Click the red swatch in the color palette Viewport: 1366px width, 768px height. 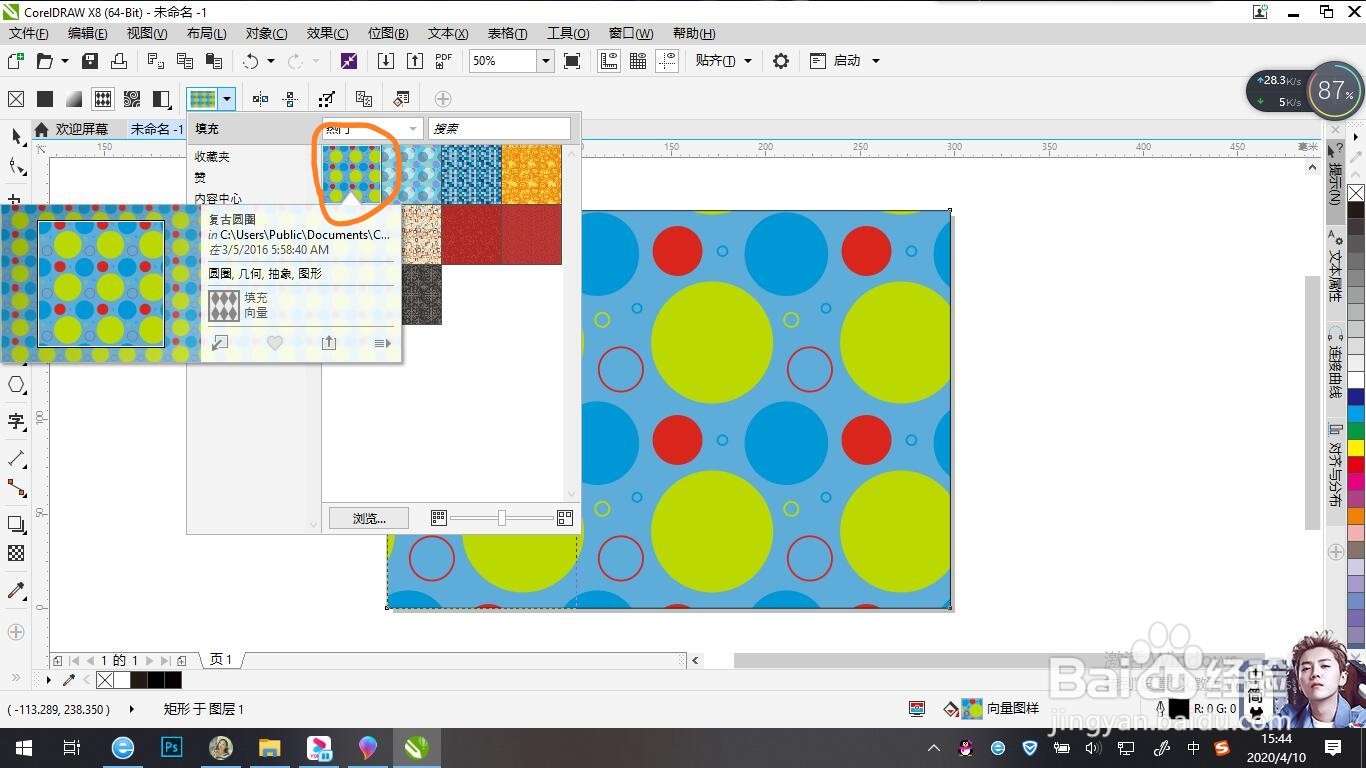[1356, 464]
